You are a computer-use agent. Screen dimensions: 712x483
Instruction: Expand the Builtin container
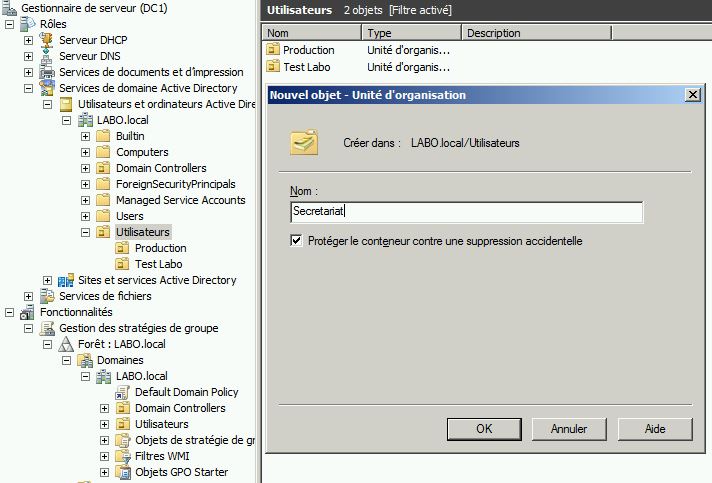[x=85, y=136]
